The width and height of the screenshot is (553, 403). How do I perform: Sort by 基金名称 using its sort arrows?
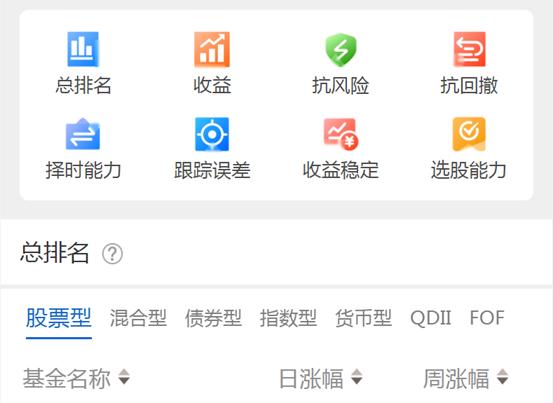(124, 377)
